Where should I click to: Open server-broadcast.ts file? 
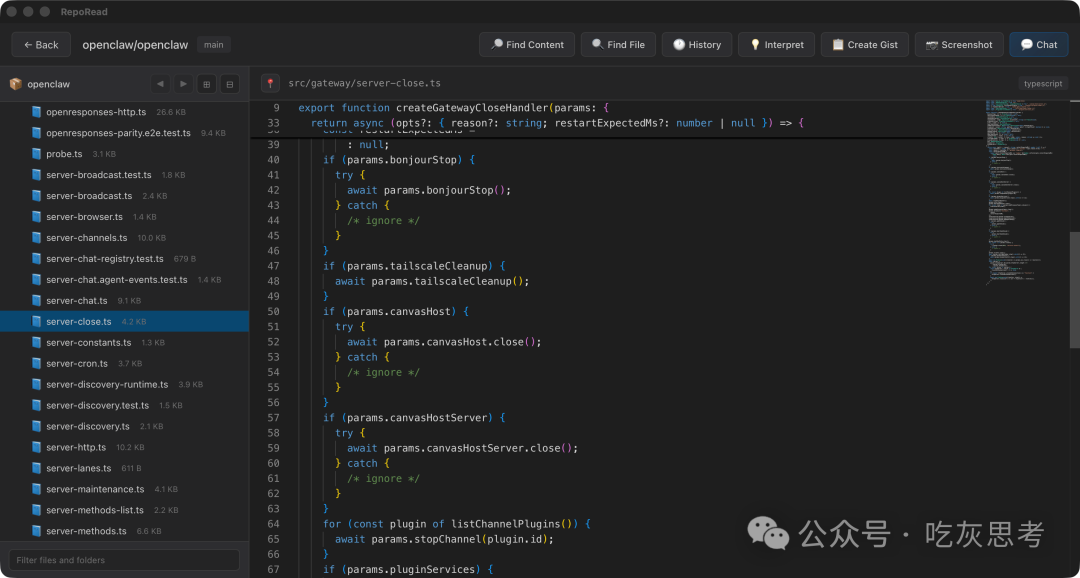[x=125, y=196]
